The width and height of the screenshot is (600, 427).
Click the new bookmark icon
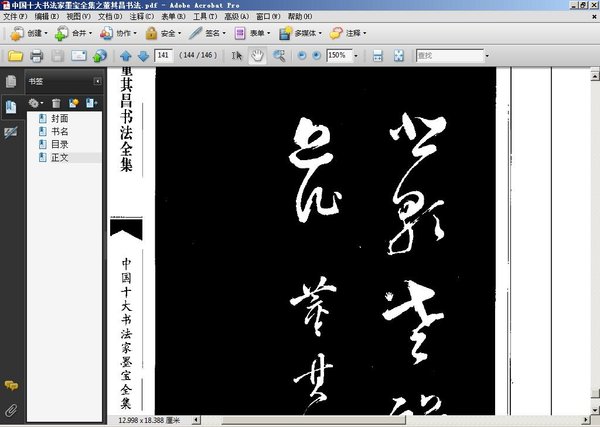click(73, 103)
